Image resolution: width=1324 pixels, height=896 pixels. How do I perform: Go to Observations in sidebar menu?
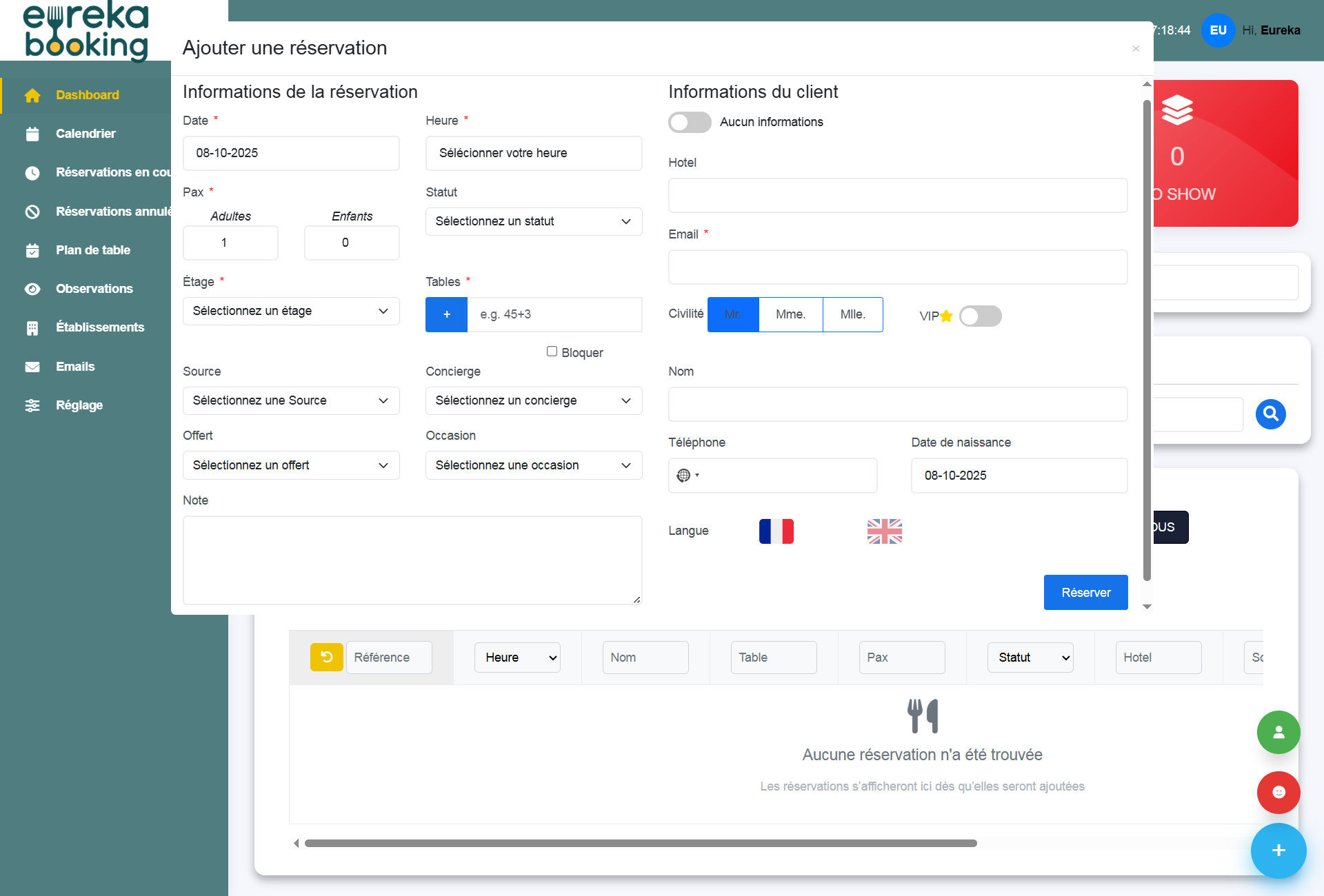[x=94, y=289]
